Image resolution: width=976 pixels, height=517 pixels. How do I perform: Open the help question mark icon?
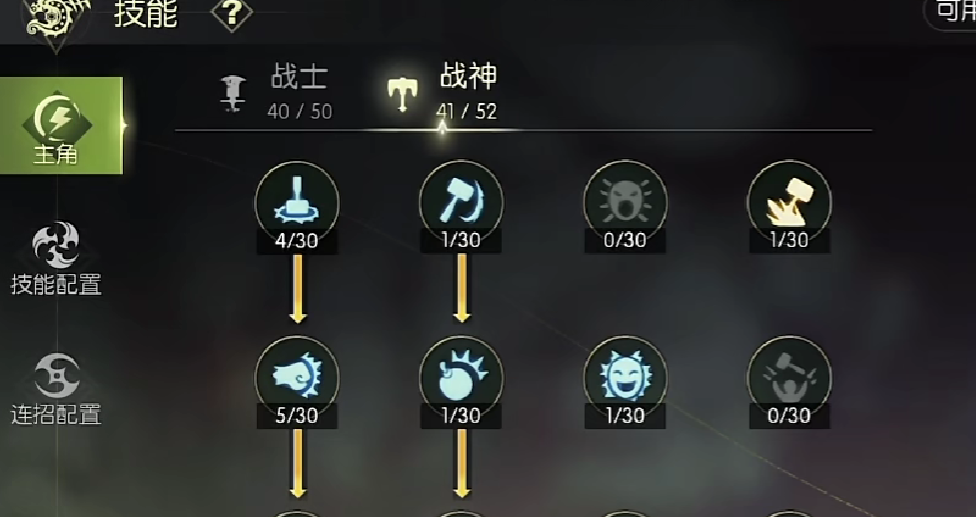point(232,14)
